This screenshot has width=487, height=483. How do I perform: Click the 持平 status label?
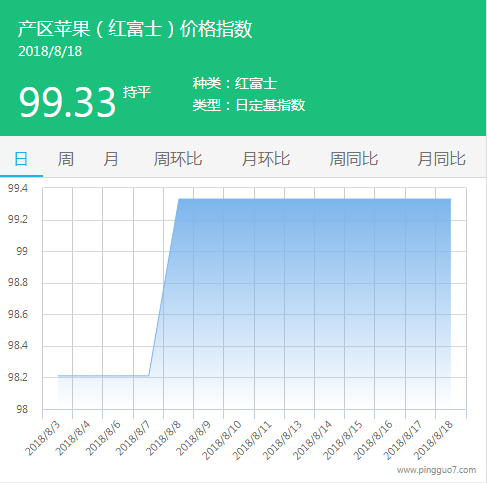[x=137, y=92]
